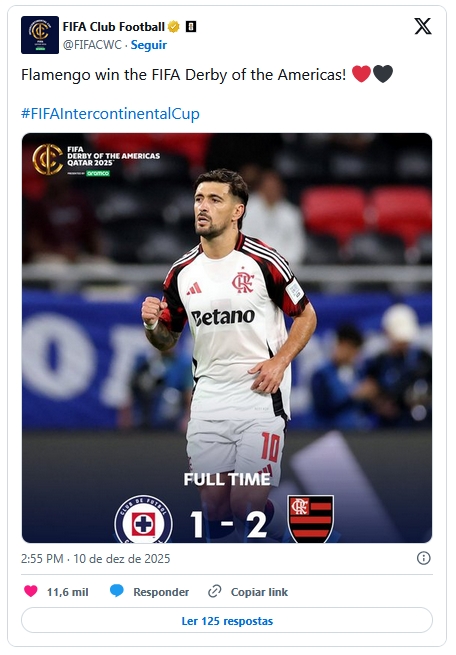Click the Responder label
Screen dimensions: 456x655
point(161,592)
